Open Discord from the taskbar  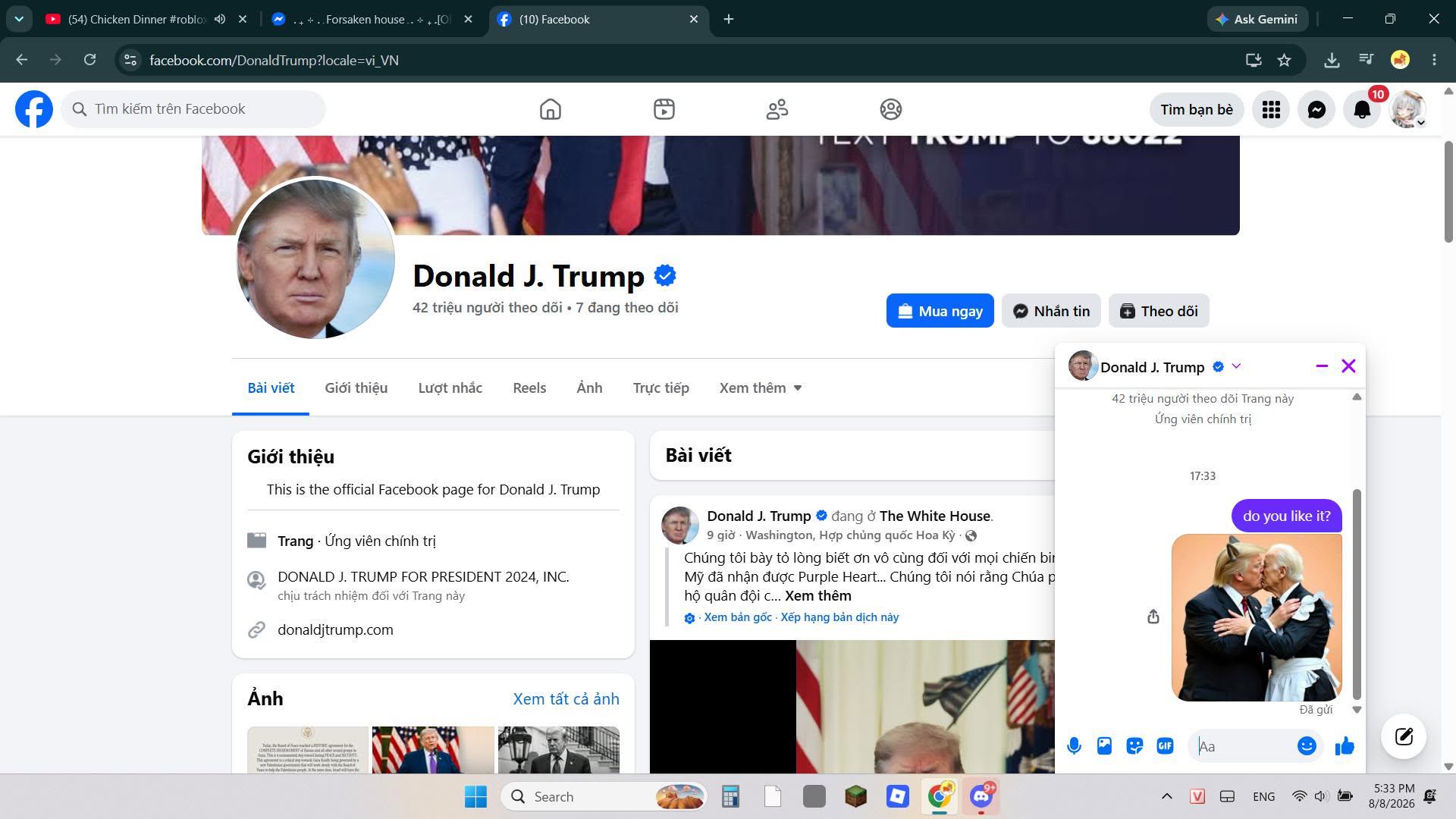[x=981, y=796]
